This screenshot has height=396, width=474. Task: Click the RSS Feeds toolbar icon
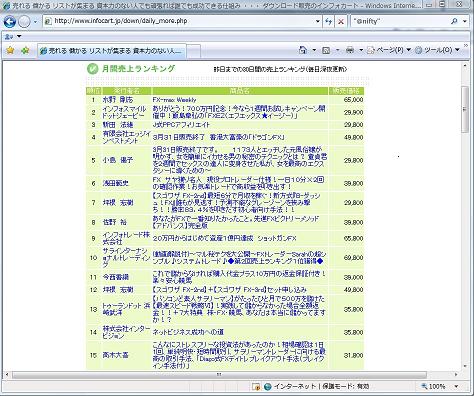326,50
